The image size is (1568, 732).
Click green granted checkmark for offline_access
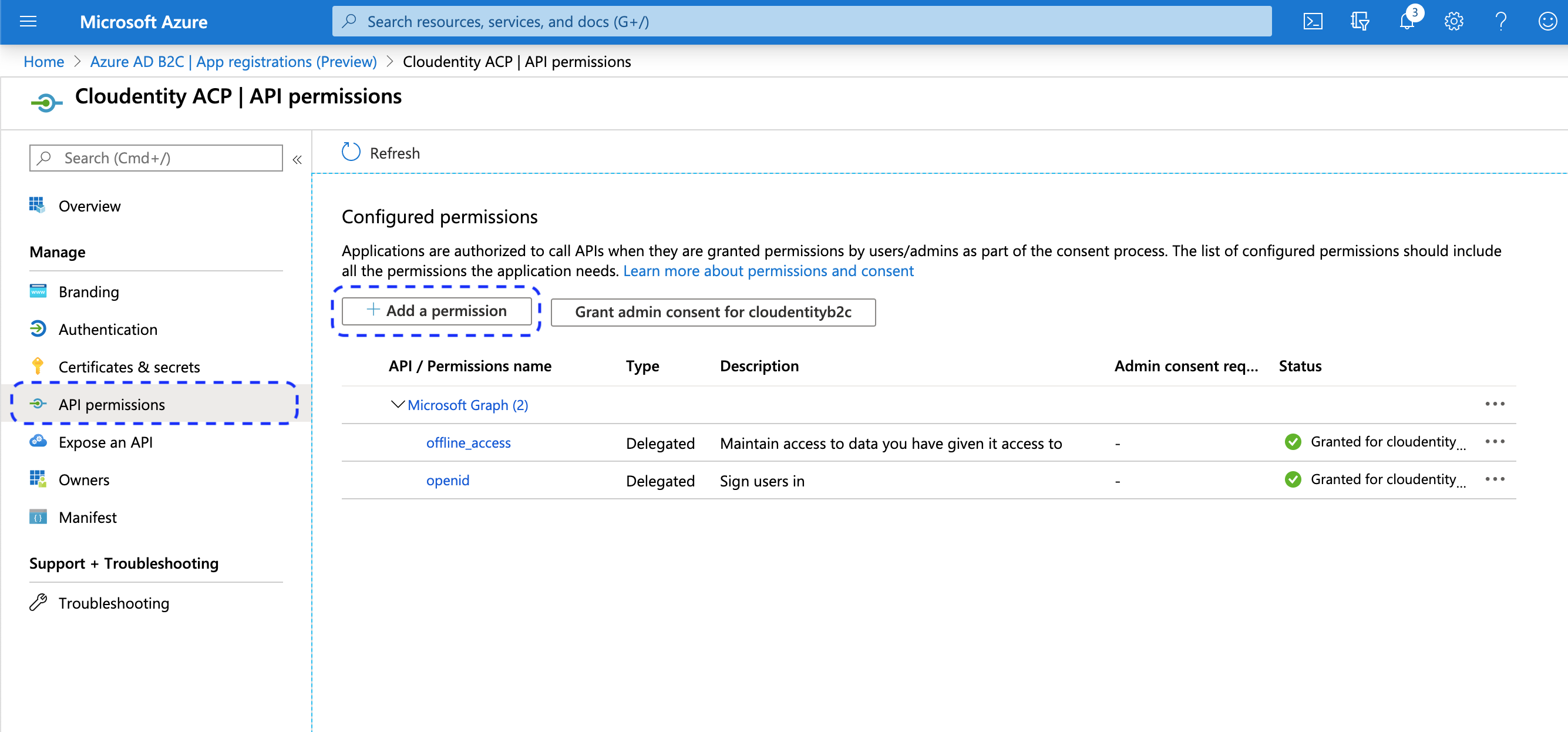1292,442
